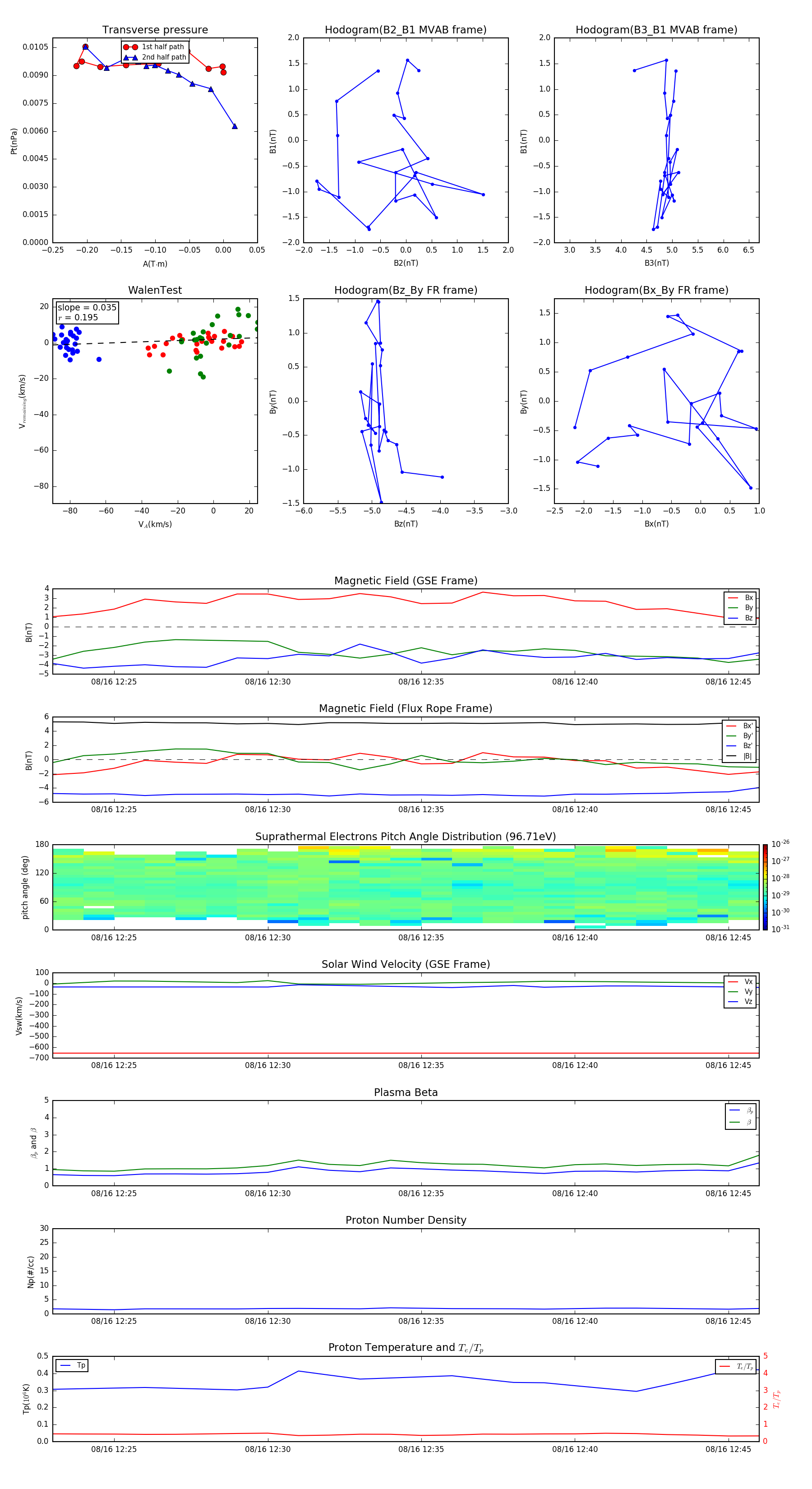Click |B| legend entry in Flux Rope plot
This screenshot has height=1489, width=812.
(x=740, y=756)
